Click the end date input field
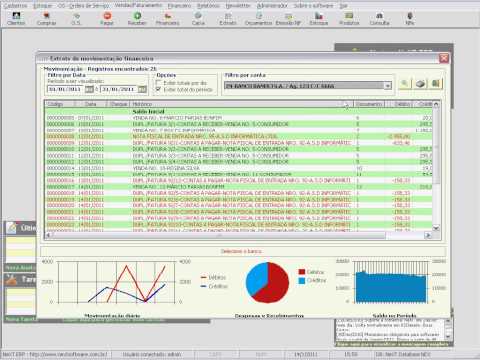This screenshot has height=360, width=480. 119,89
